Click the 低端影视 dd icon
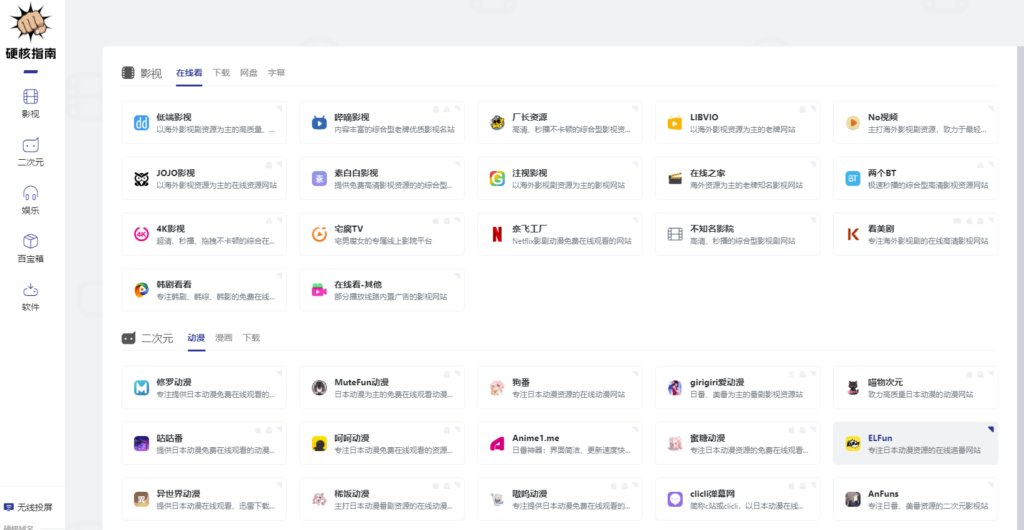The image size is (1024, 530). pos(142,123)
